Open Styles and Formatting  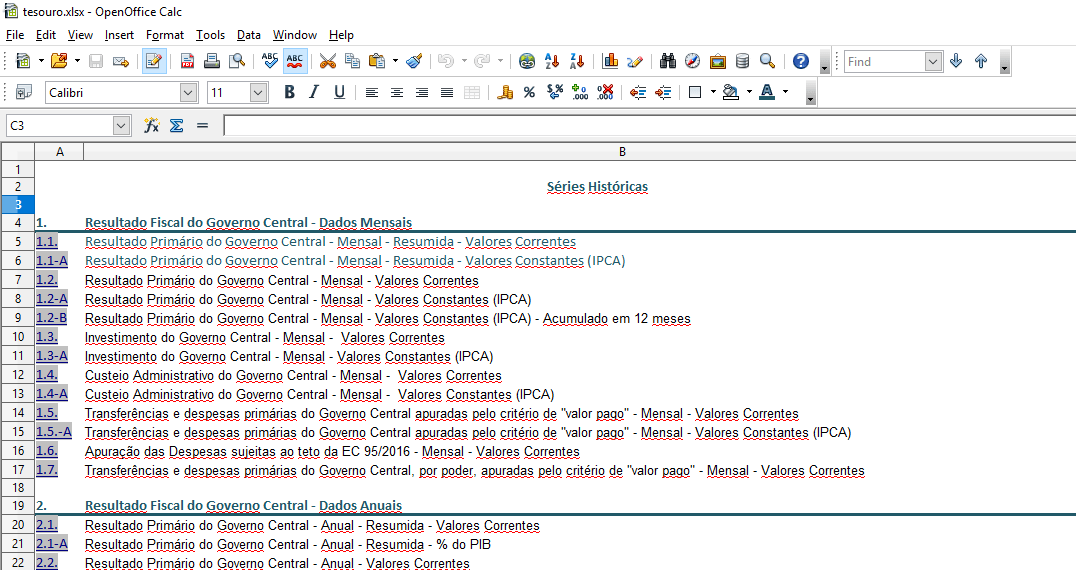click(23, 92)
